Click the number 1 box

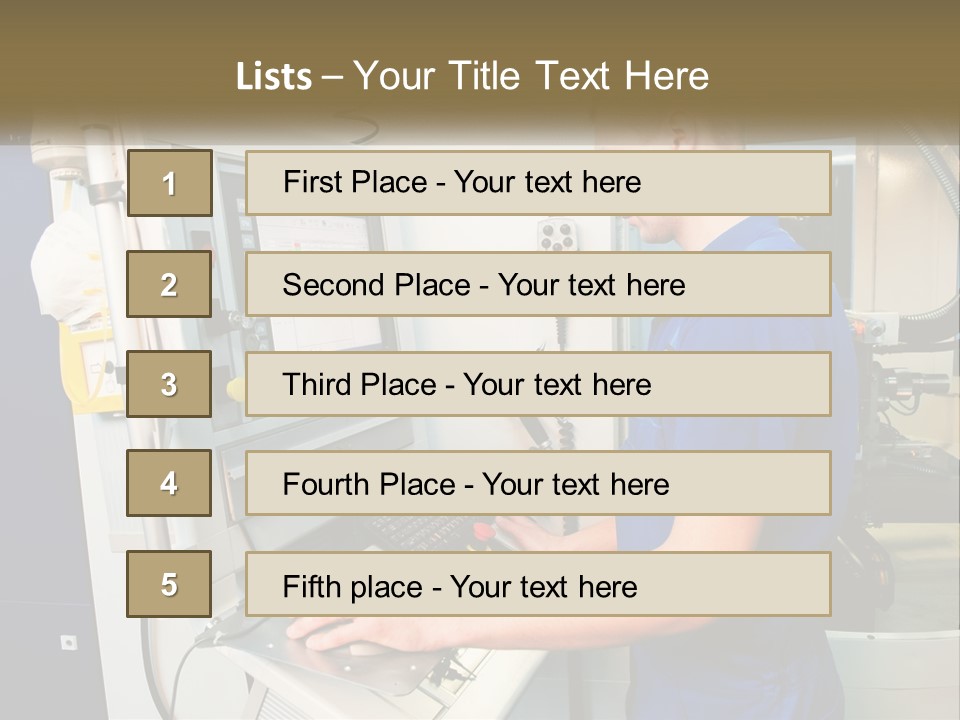click(170, 183)
